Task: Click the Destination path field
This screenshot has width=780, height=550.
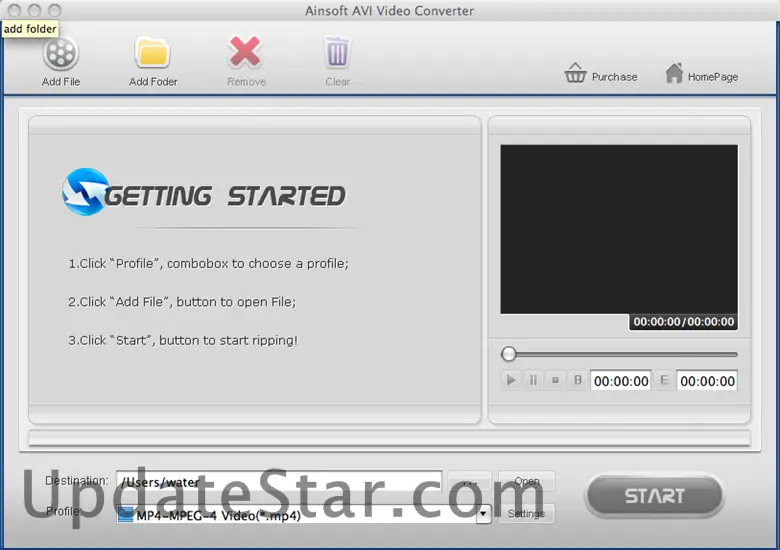Action: [x=279, y=481]
